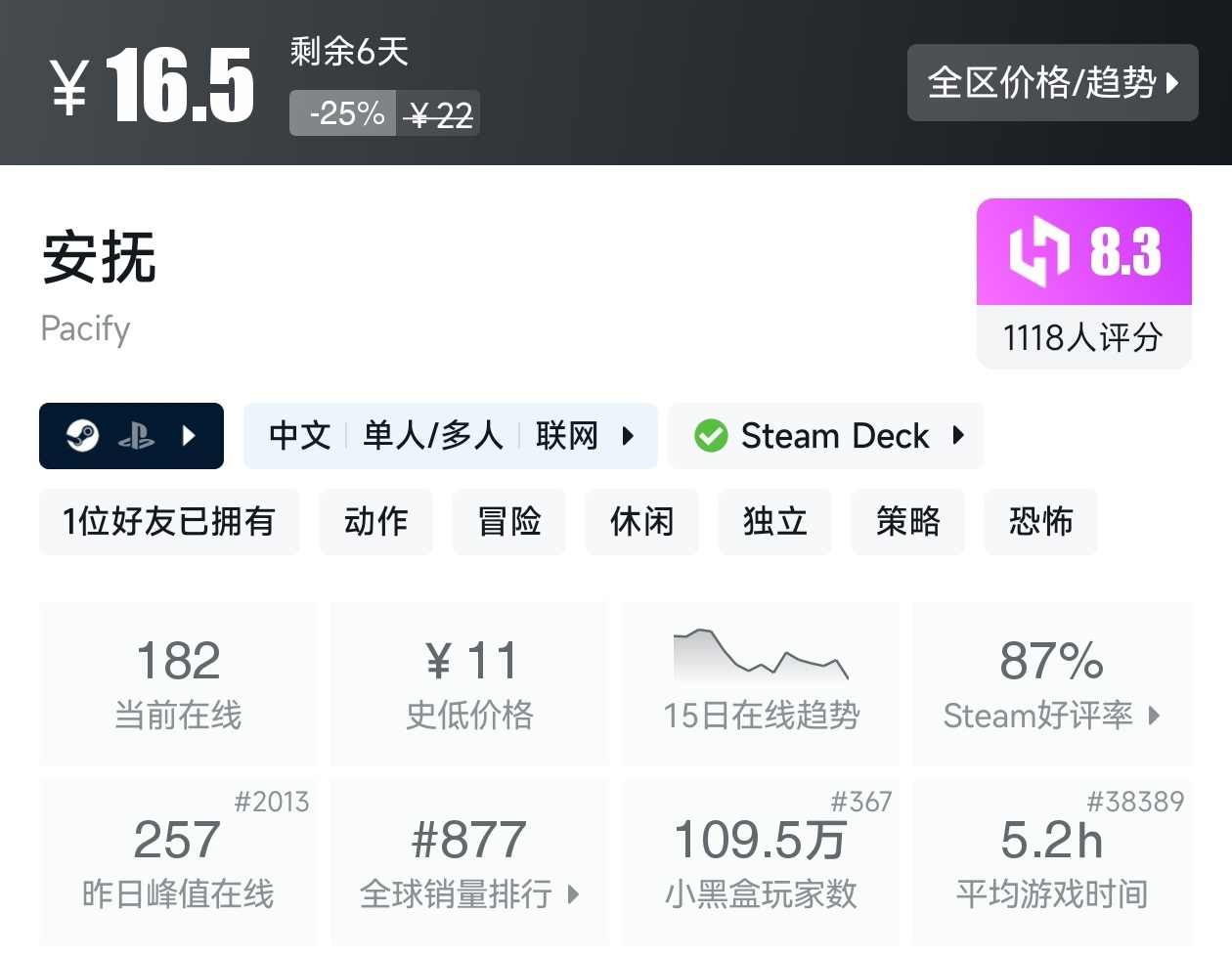This screenshot has width=1232, height=957.
Task: Click the green Steam Deck verified checkmark
Action: pyautogui.click(x=711, y=436)
